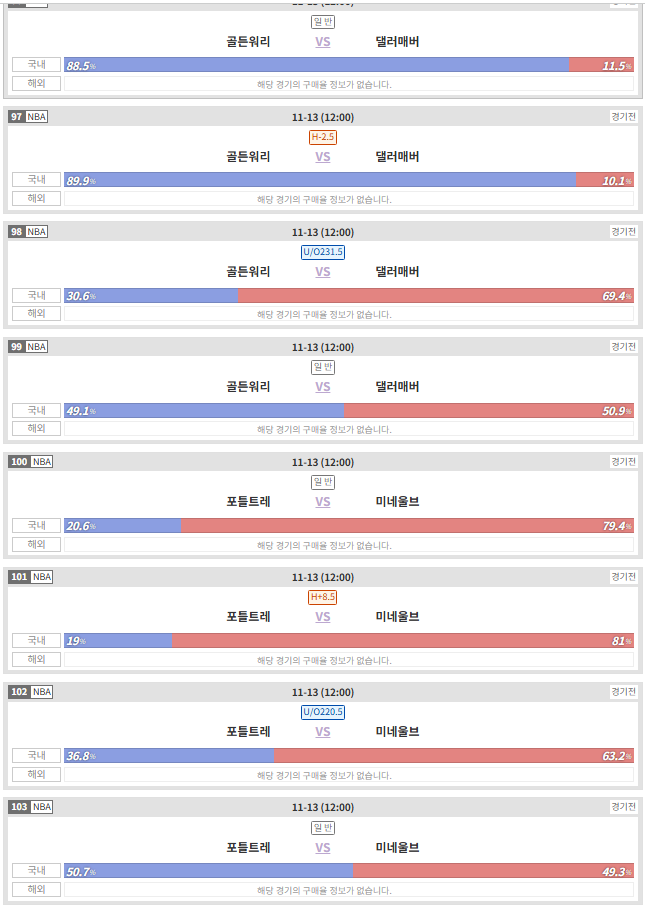Viewport: 645px width, 910px height.
Task: Select the 해외 label in match 98
Action: (37, 313)
